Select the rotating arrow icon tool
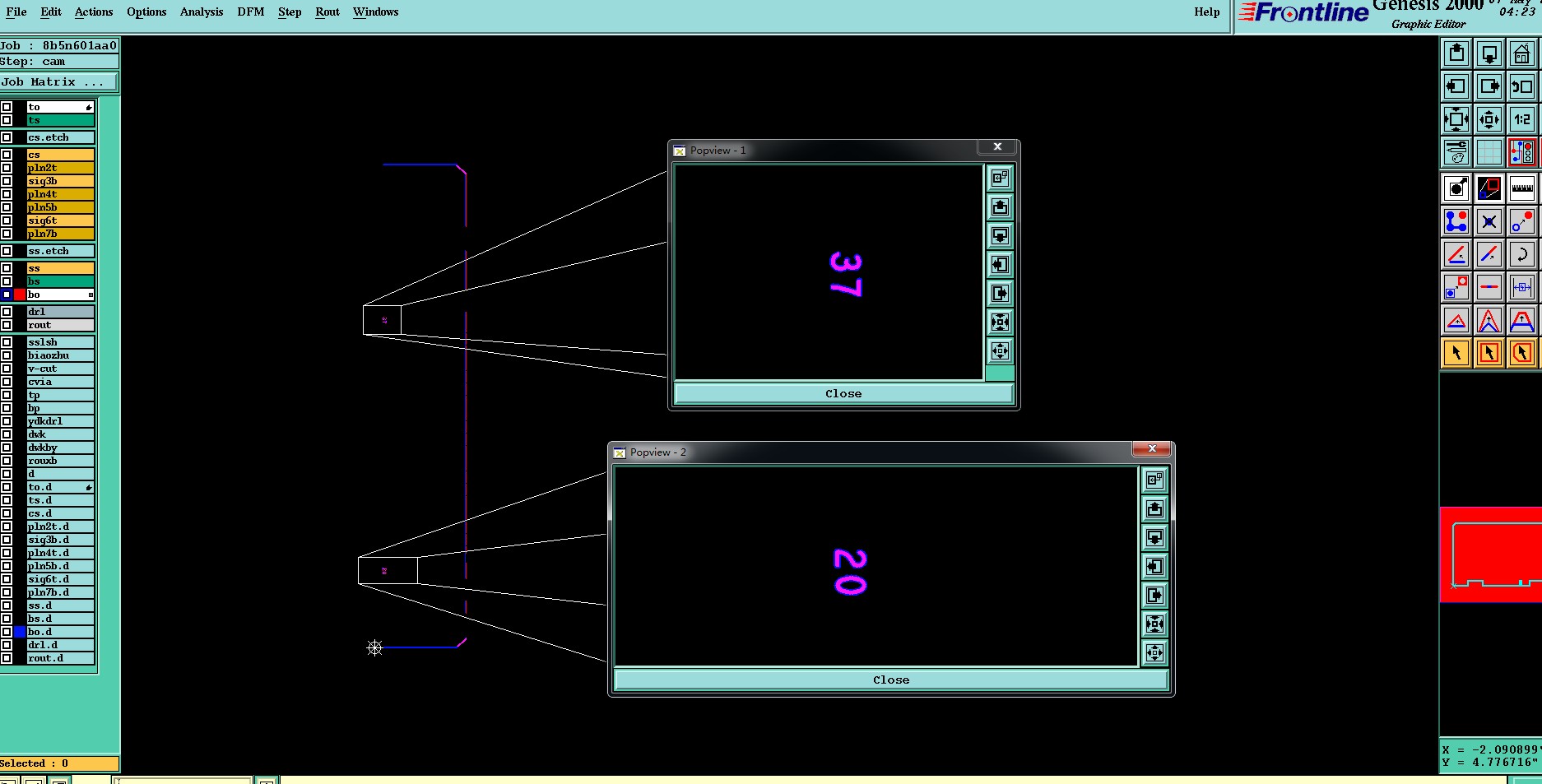Image resolution: width=1542 pixels, height=784 pixels. (1522, 254)
